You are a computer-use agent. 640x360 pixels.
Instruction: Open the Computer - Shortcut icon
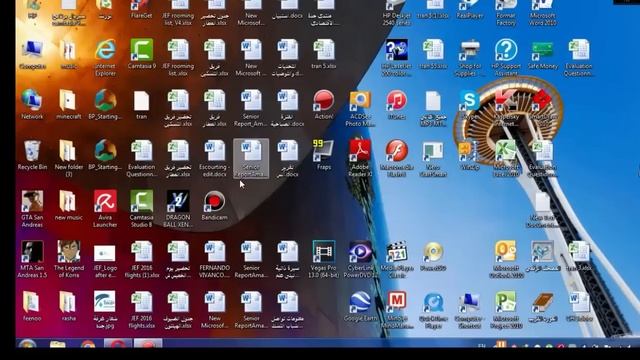coord(469,310)
